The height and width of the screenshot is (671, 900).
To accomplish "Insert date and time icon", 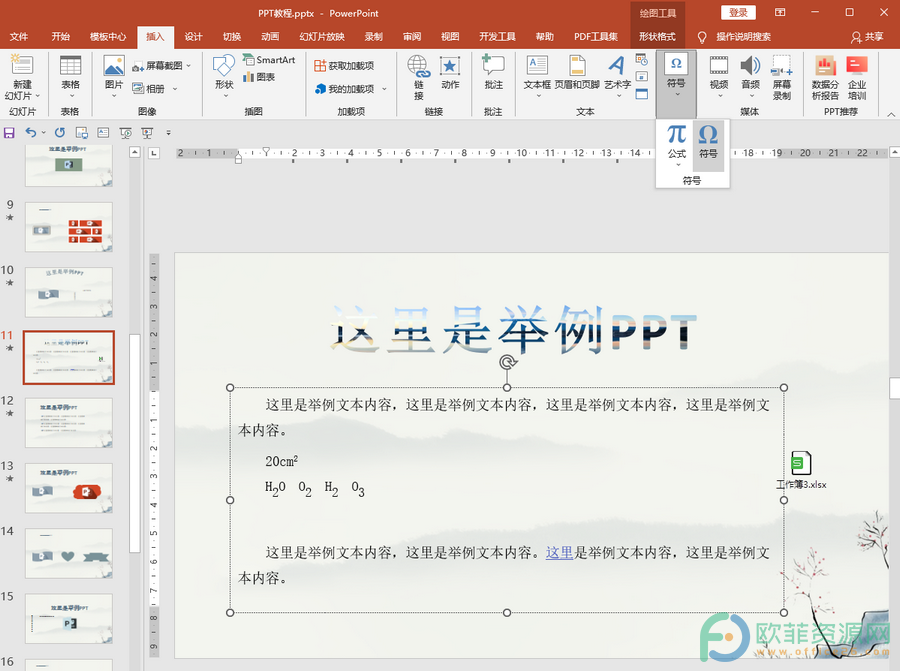I will click(x=642, y=60).
